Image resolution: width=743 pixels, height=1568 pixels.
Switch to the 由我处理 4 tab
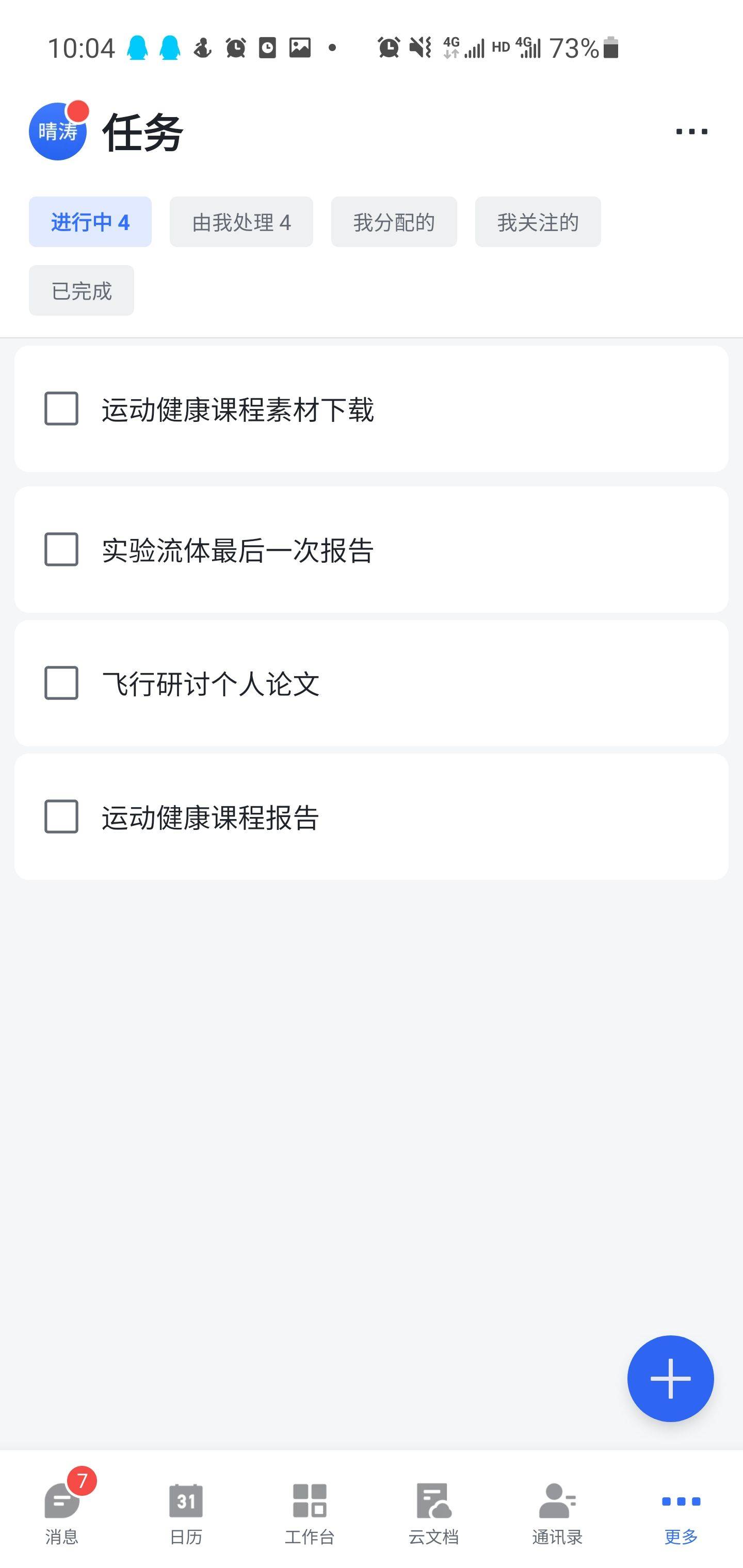pos(241,222)
